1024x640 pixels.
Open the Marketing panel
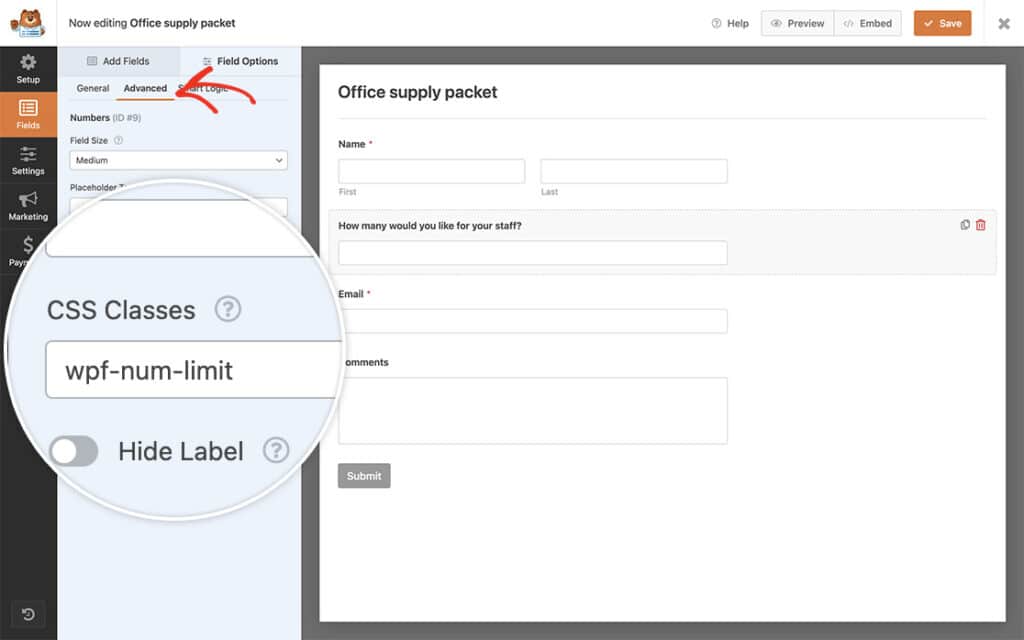pos(27,205)
